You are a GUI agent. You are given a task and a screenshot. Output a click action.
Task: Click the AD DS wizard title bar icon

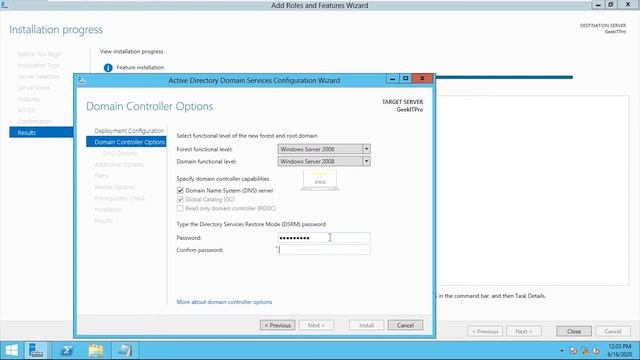[x=82, y=80]
